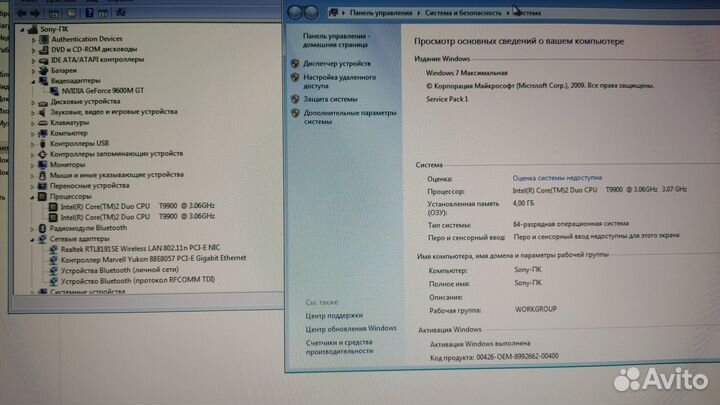
Task: Click the NVIDIA GeForce 9600M GT device icon
Action: pos(55,91)
